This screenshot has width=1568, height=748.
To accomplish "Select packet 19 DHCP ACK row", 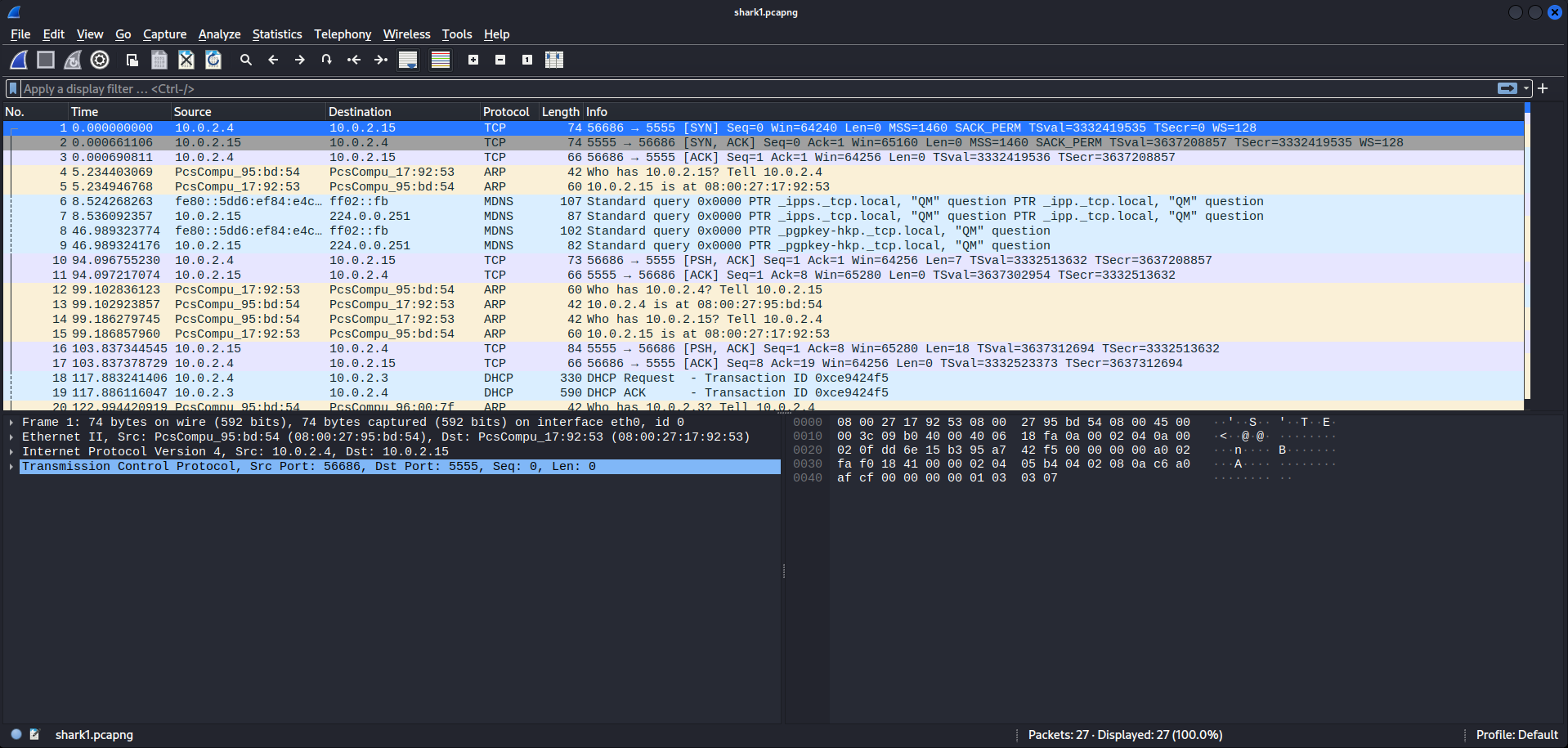I will click(x=764, y=393).
